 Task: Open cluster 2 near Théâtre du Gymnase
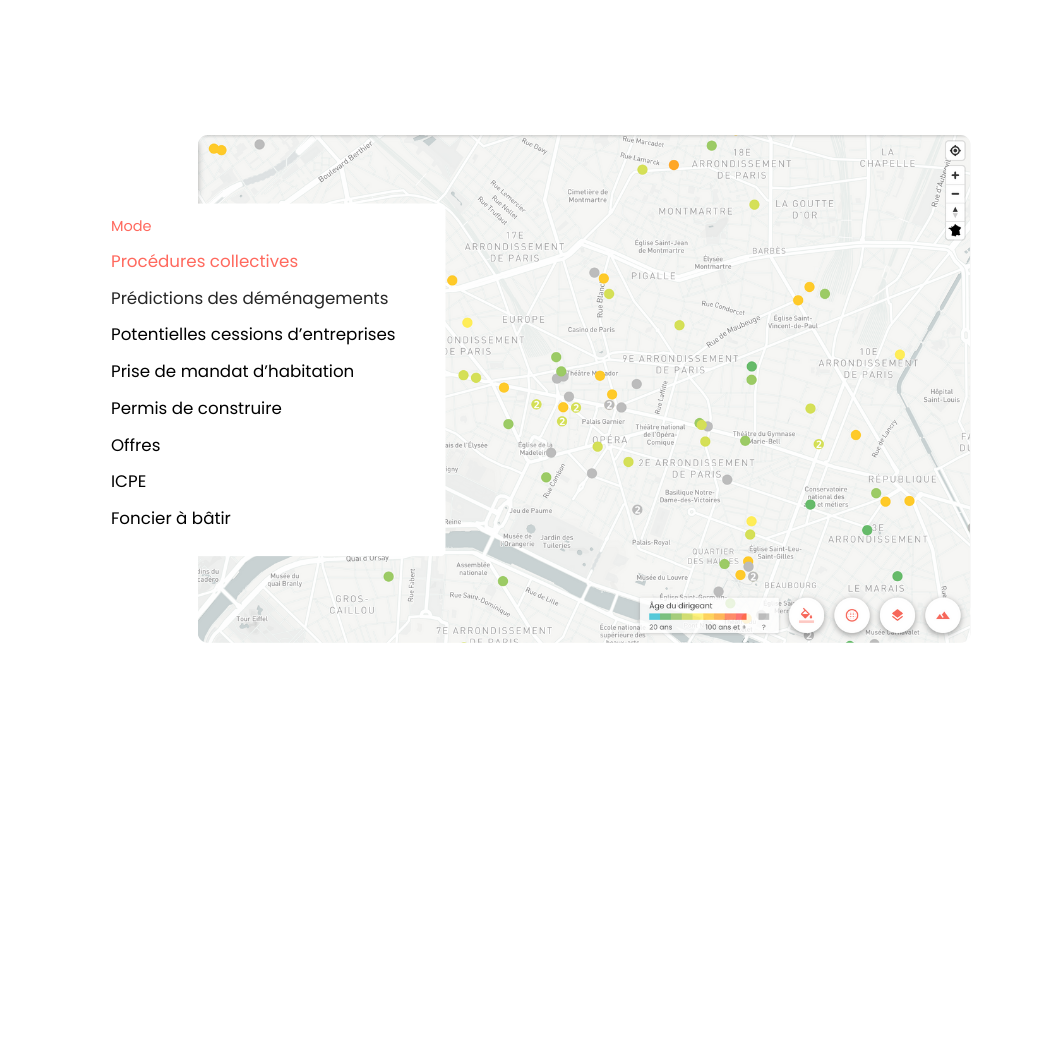(x=818, y=444)
